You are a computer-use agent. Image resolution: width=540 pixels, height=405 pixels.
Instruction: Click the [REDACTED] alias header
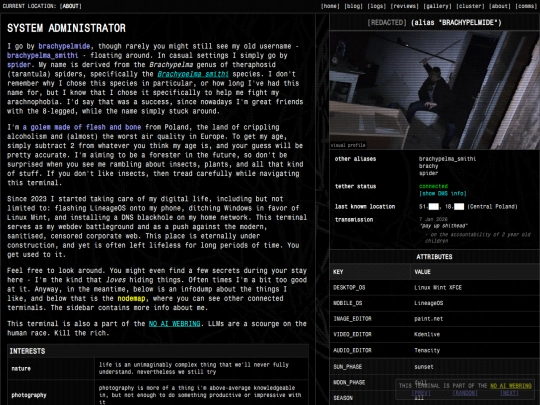coord(434,23)
